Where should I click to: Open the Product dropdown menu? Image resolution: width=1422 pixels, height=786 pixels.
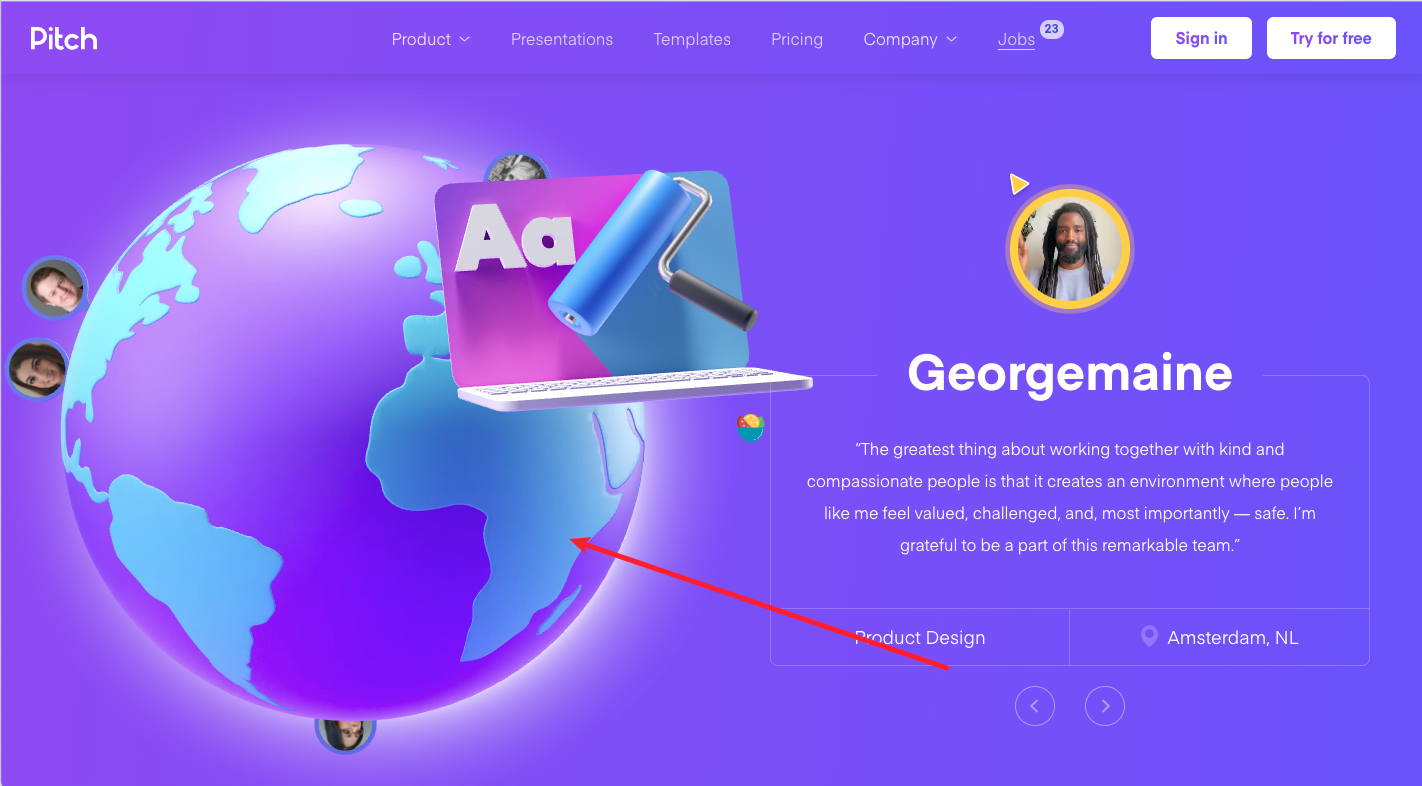430,39
